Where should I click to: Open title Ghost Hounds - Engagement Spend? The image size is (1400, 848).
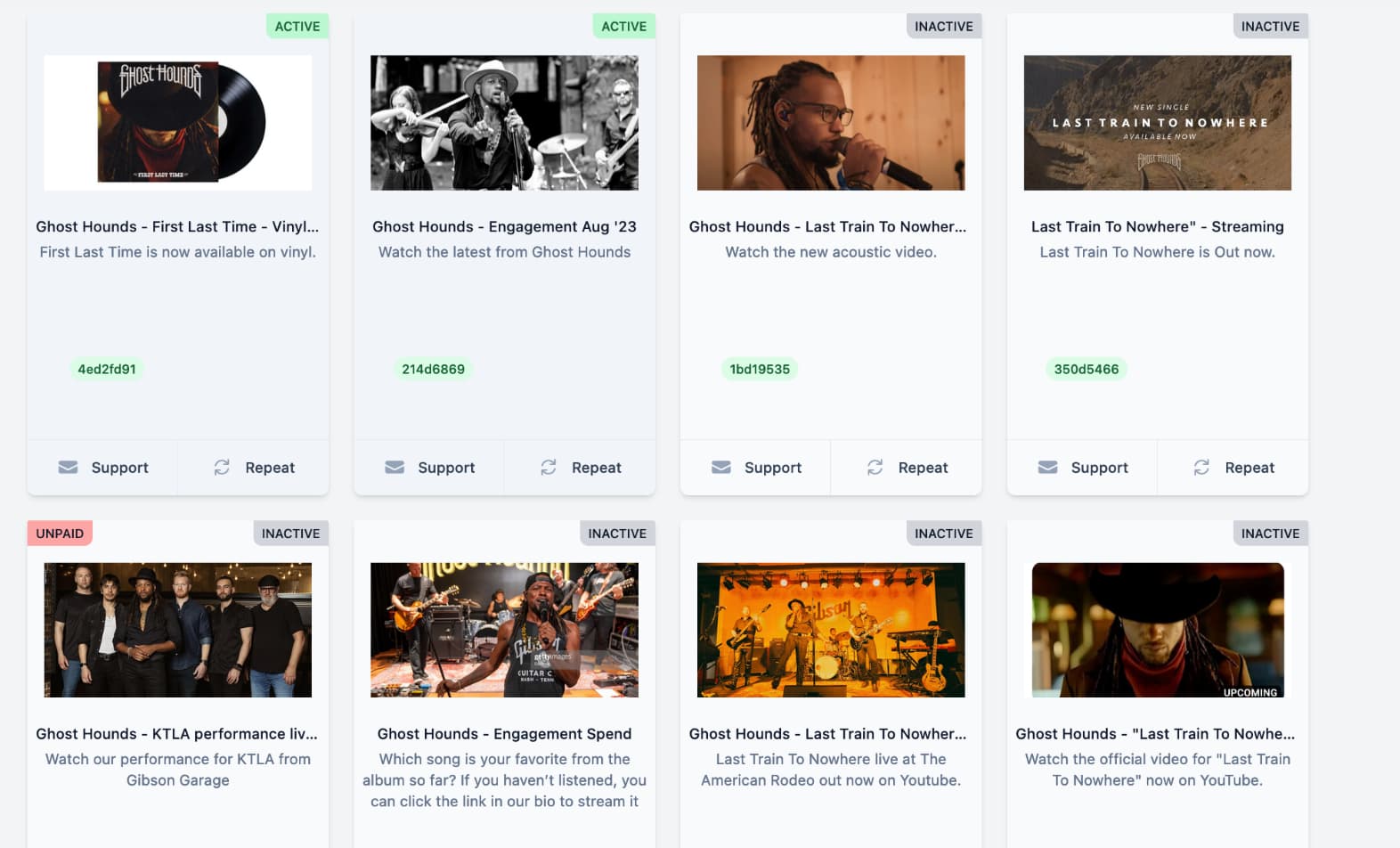pyautogui.click(x=504, y=734)
